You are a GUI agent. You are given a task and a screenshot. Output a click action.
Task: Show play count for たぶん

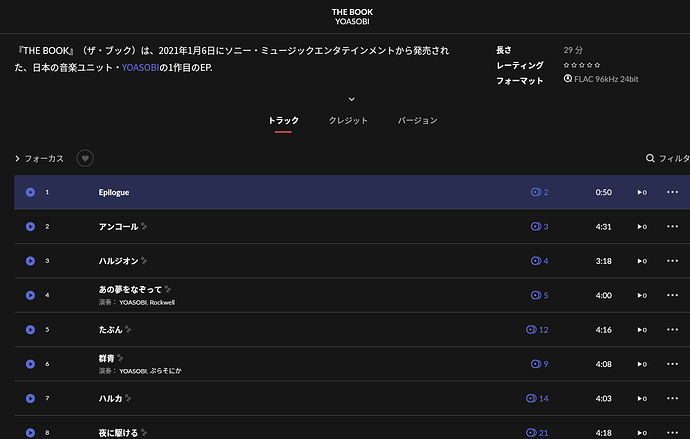pyautogui.click(x=642, y=329)
